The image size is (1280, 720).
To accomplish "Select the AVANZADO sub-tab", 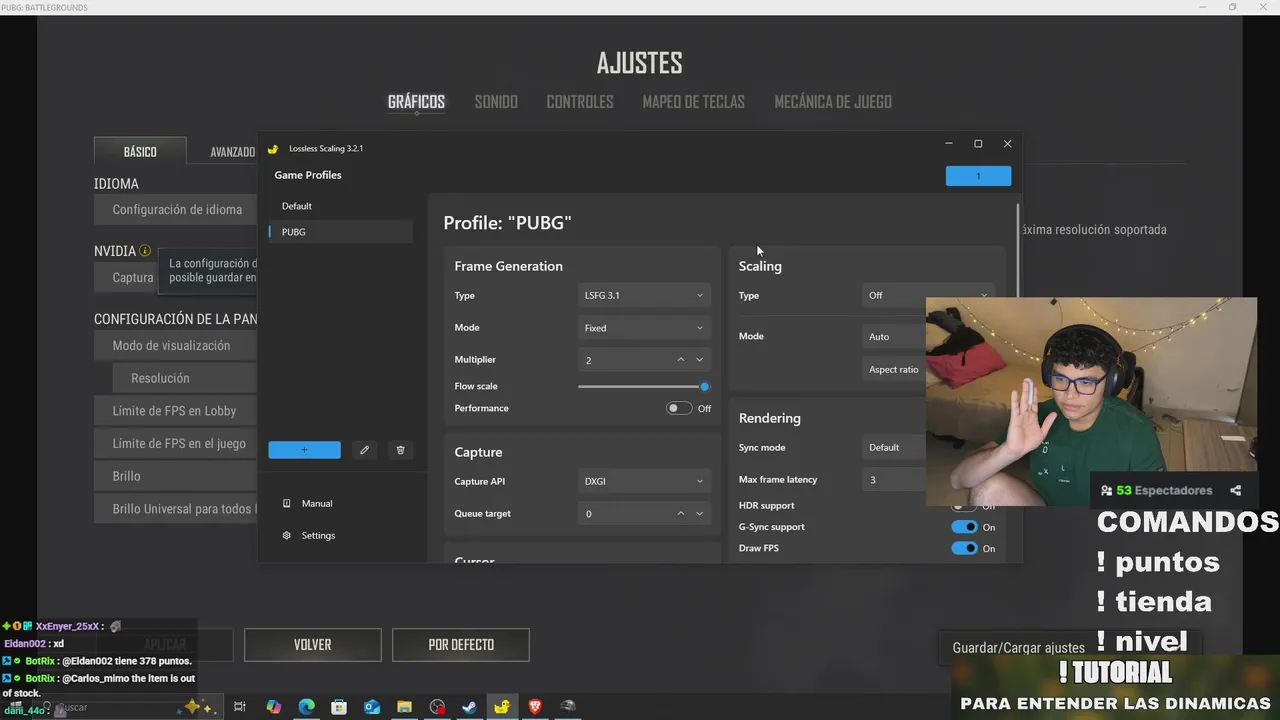I will (x=232, y=152).
